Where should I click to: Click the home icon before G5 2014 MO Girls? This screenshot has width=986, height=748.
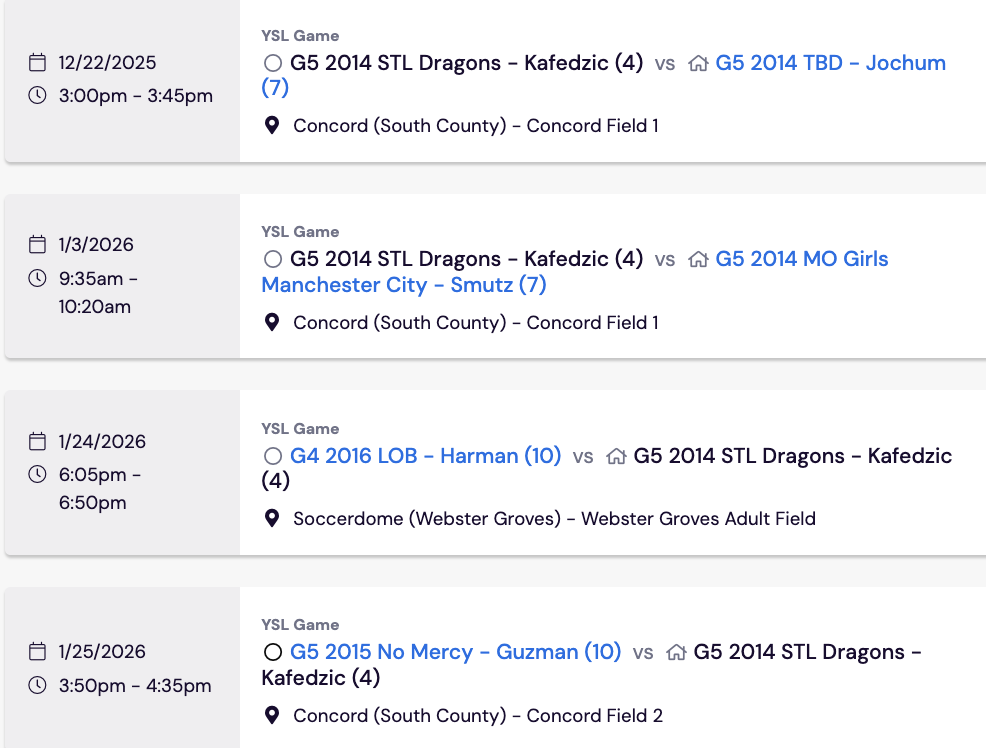(698, 260)
